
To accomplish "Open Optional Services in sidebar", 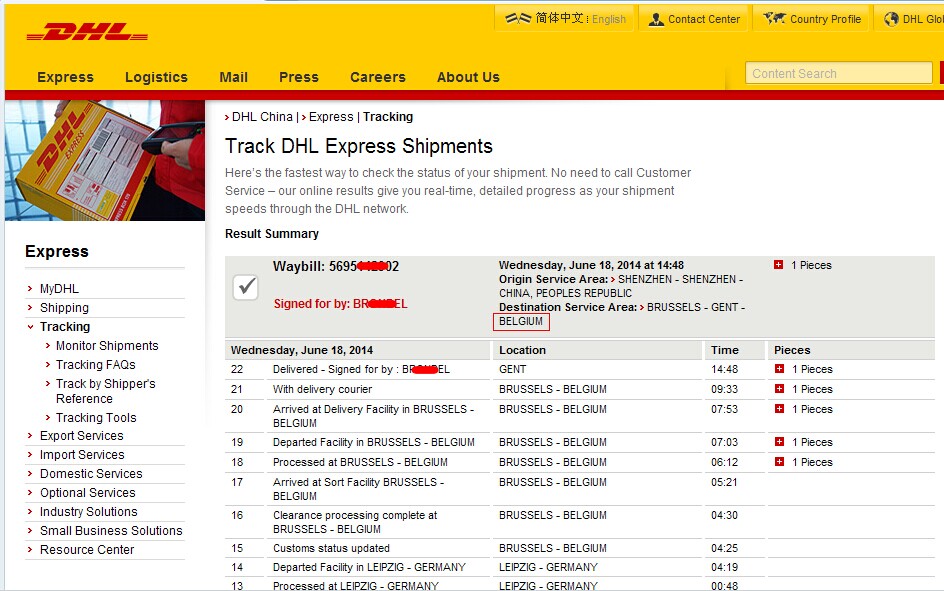I will pyautogui.click(x=88, y=493).
